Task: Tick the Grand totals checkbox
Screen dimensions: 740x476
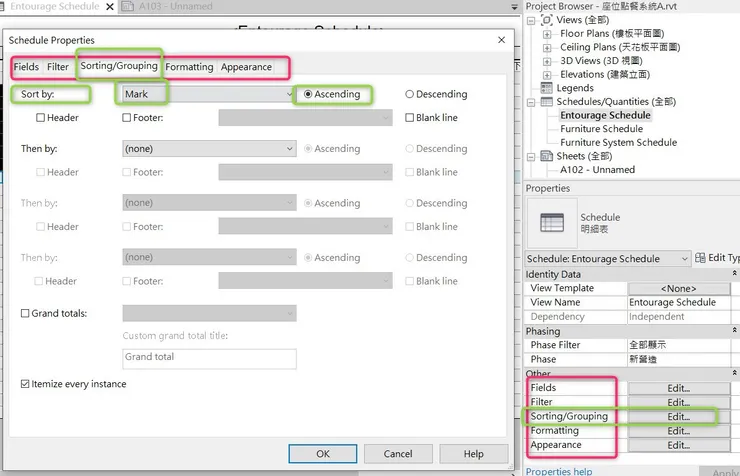Action: [25, 313]
